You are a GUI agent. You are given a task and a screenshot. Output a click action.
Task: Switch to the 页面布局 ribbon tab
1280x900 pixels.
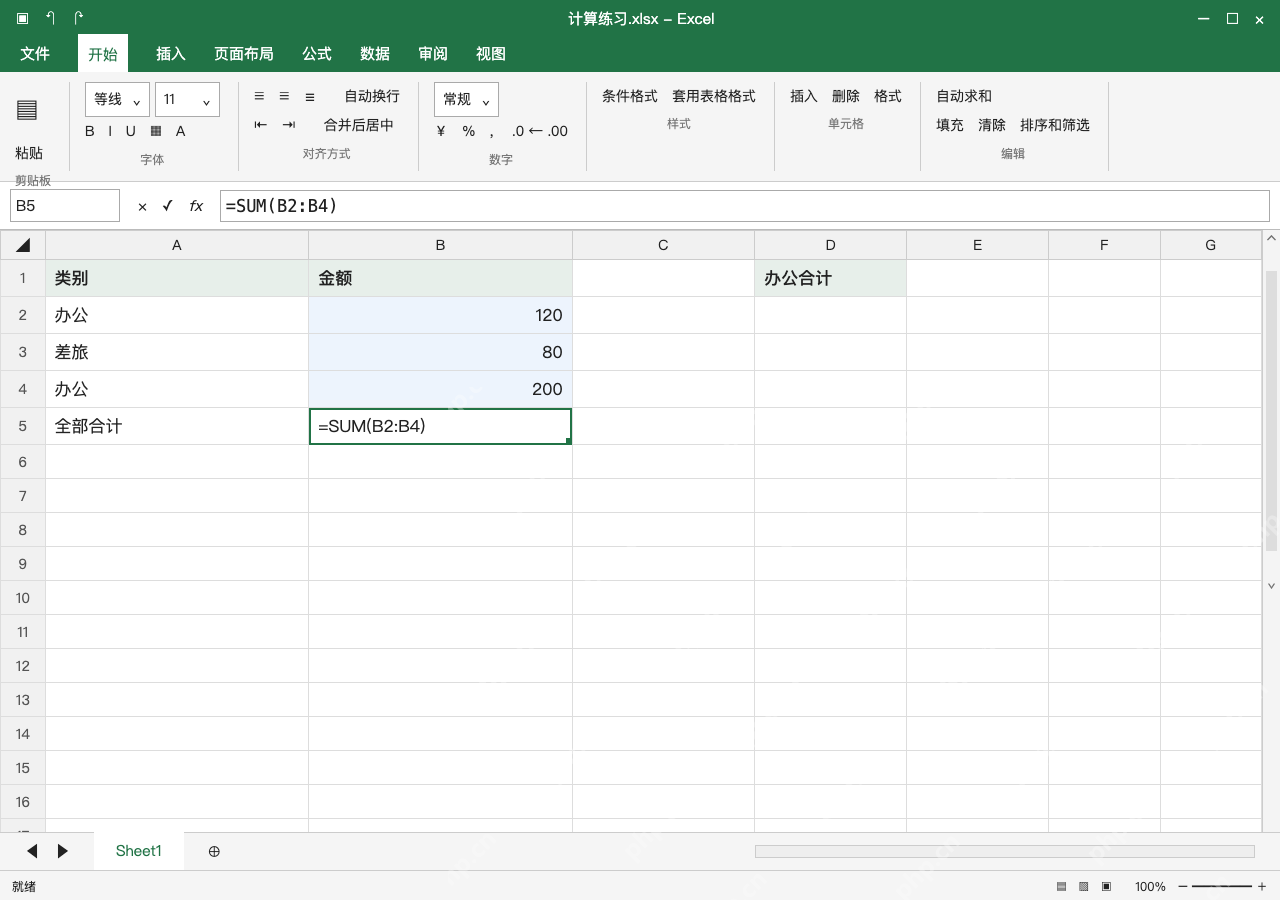coord(244,54)
